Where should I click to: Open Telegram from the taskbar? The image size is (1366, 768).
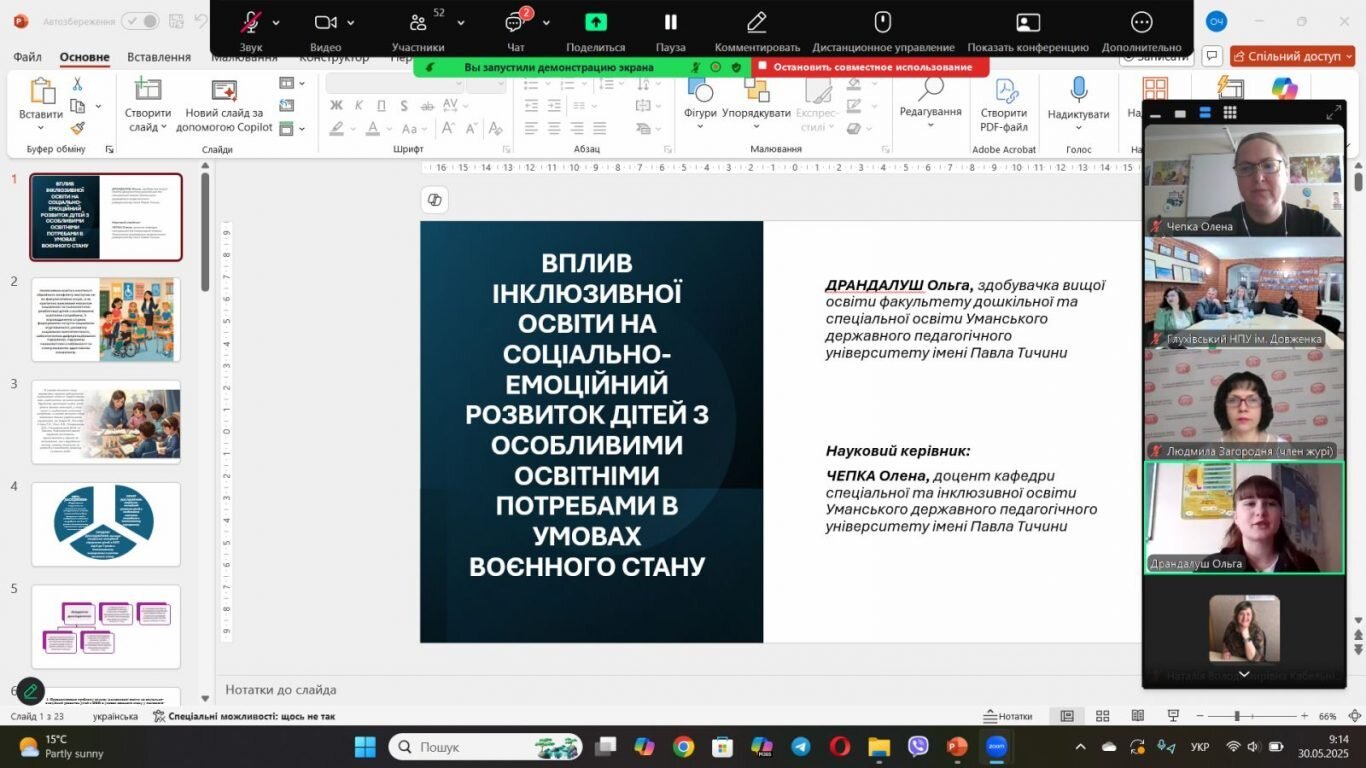[x=801, y=747]
